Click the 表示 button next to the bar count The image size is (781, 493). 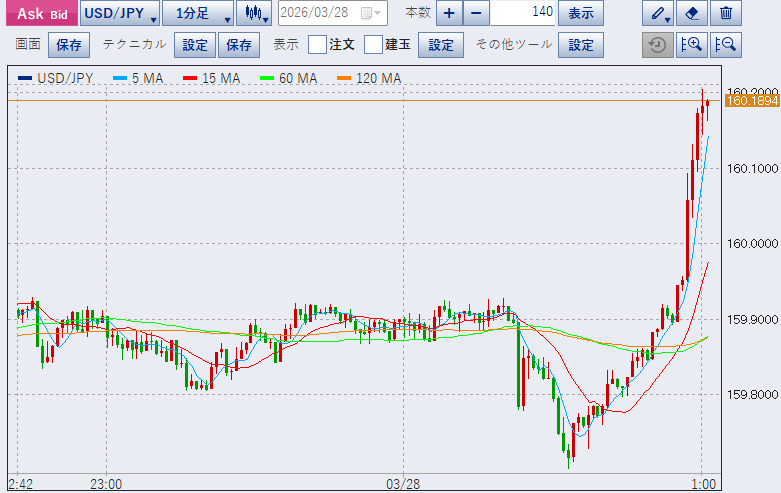(581, 13)
